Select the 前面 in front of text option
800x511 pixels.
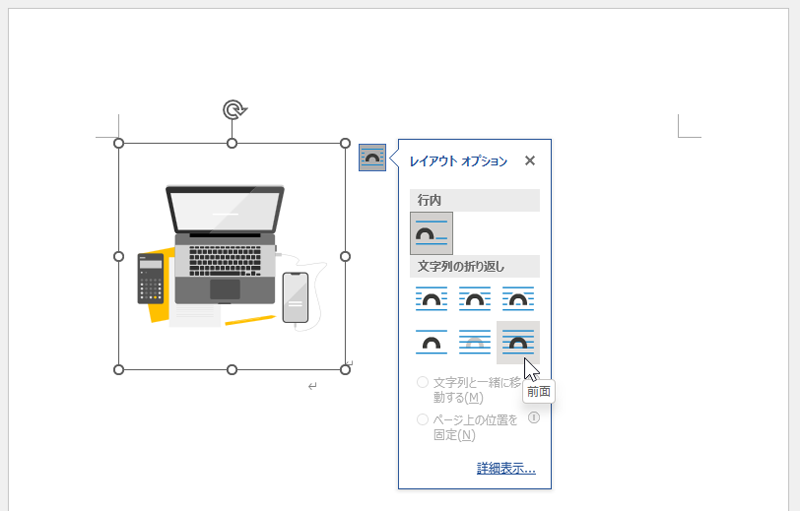tap(518, 342)
